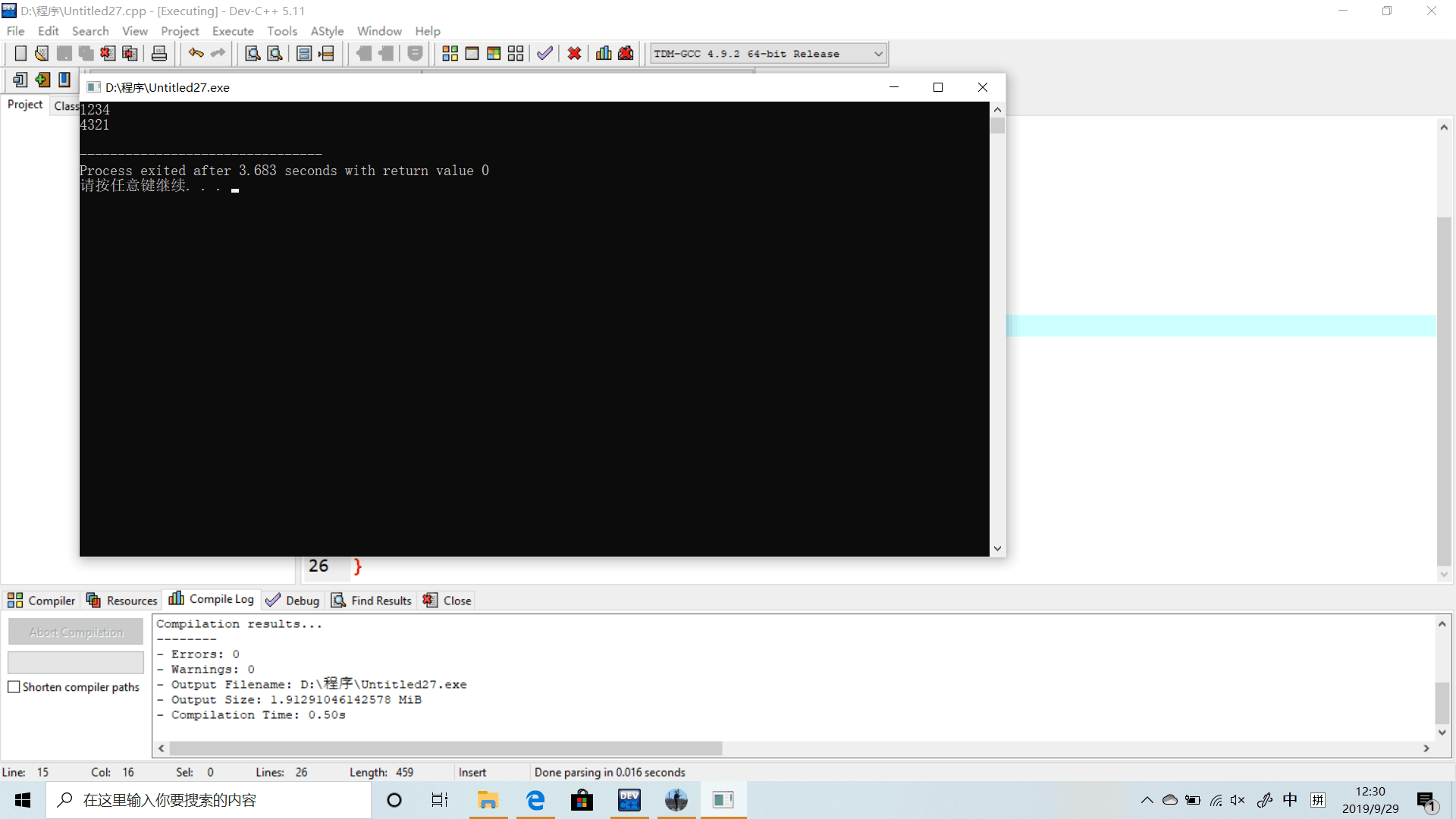Click the Replace toolbar icon

point(275,53)
